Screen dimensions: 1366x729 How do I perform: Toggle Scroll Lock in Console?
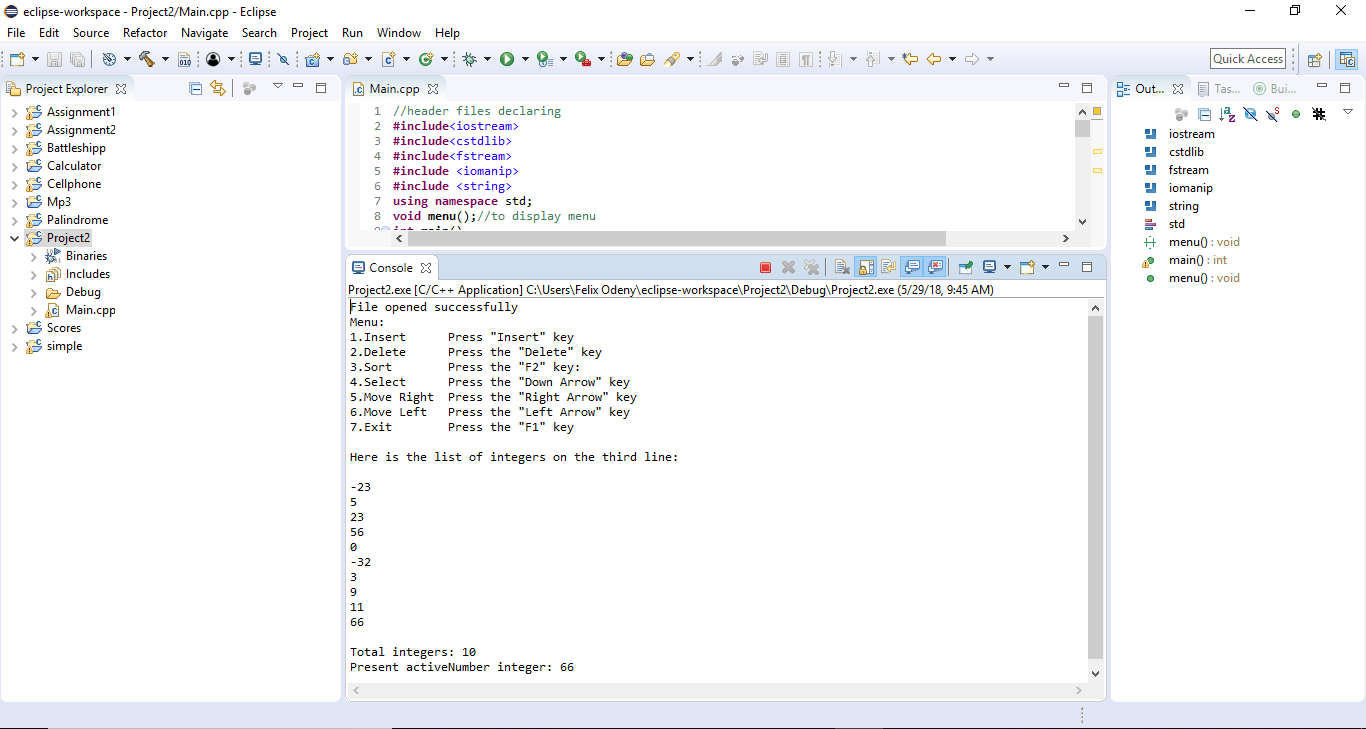tap(866, 267)
